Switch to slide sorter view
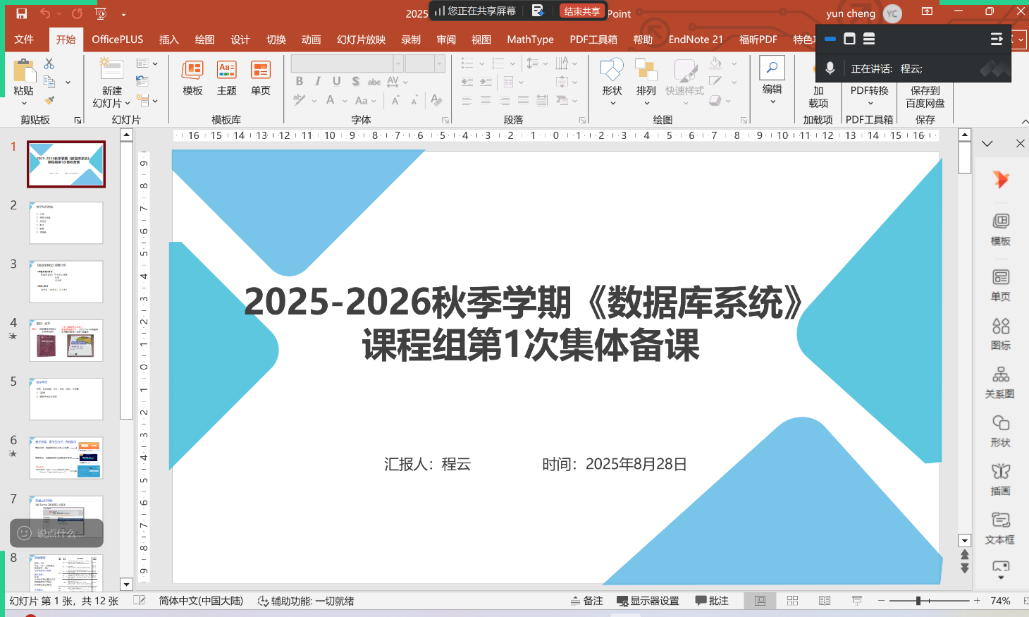 coord(792,601)
